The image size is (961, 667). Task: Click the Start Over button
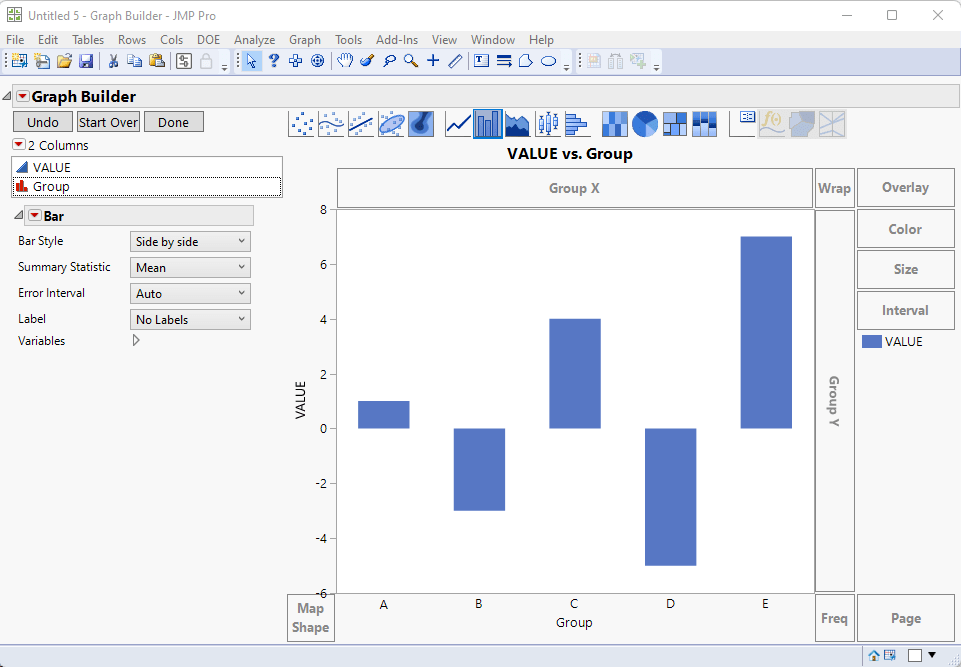tap(108, 122)
